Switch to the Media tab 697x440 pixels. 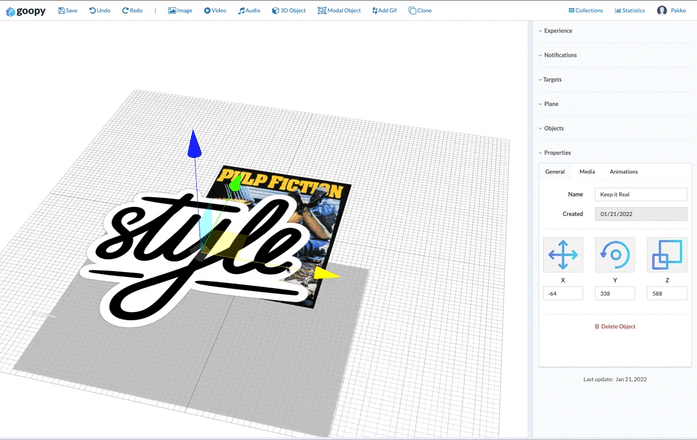coord(587,172)
